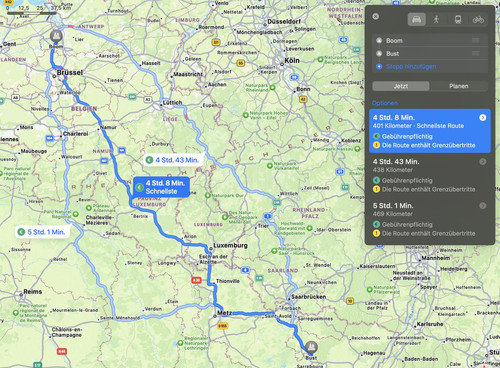Click the Boom start pin on map
This screenshot has width=500, height=368.
pos(56,35)
